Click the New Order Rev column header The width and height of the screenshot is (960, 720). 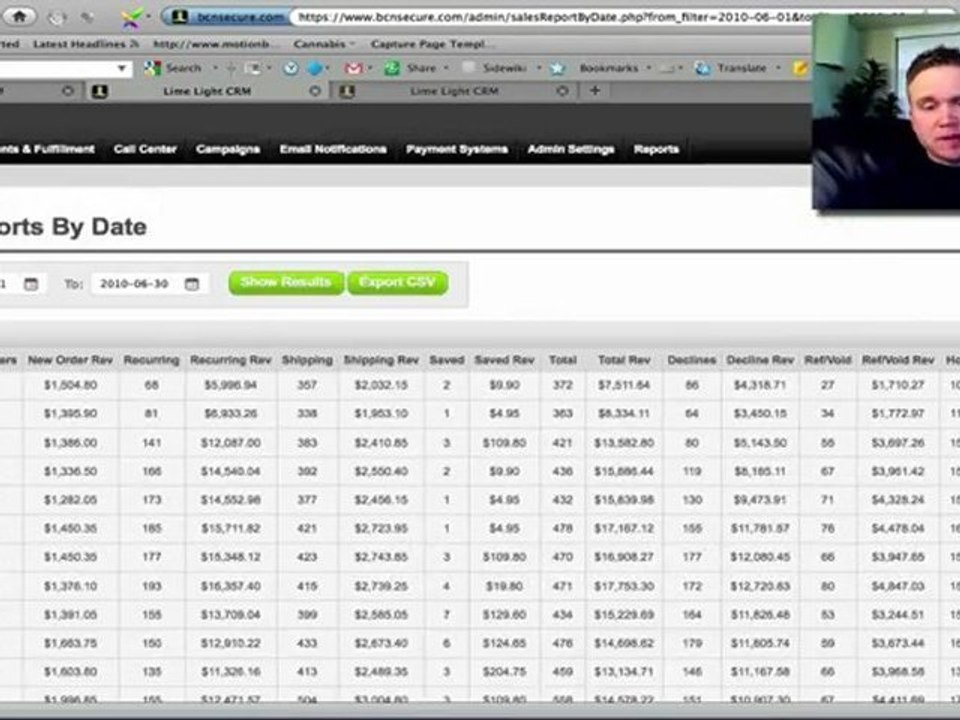click(x=70, y=360)
